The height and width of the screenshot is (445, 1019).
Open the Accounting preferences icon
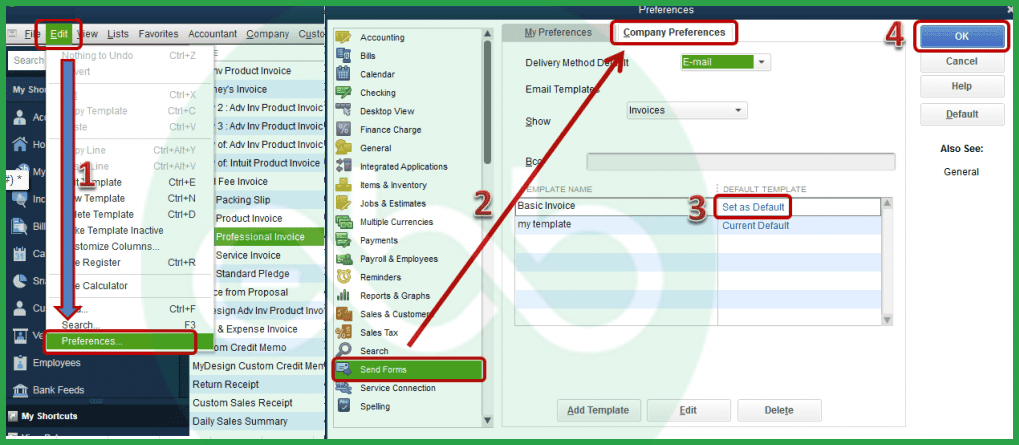[x=343, y=37]
